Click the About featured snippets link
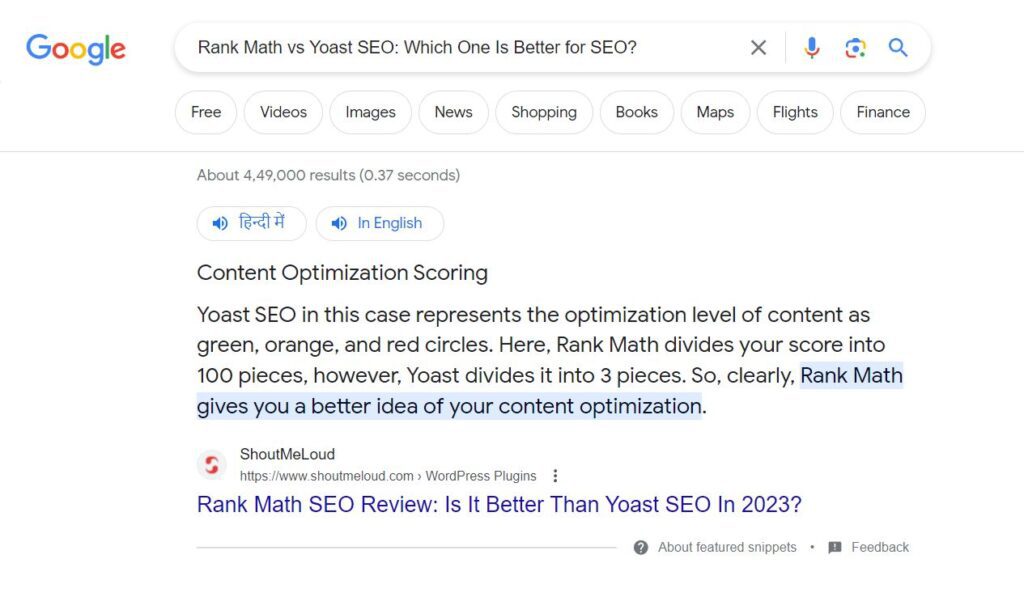 coord(727,547)
